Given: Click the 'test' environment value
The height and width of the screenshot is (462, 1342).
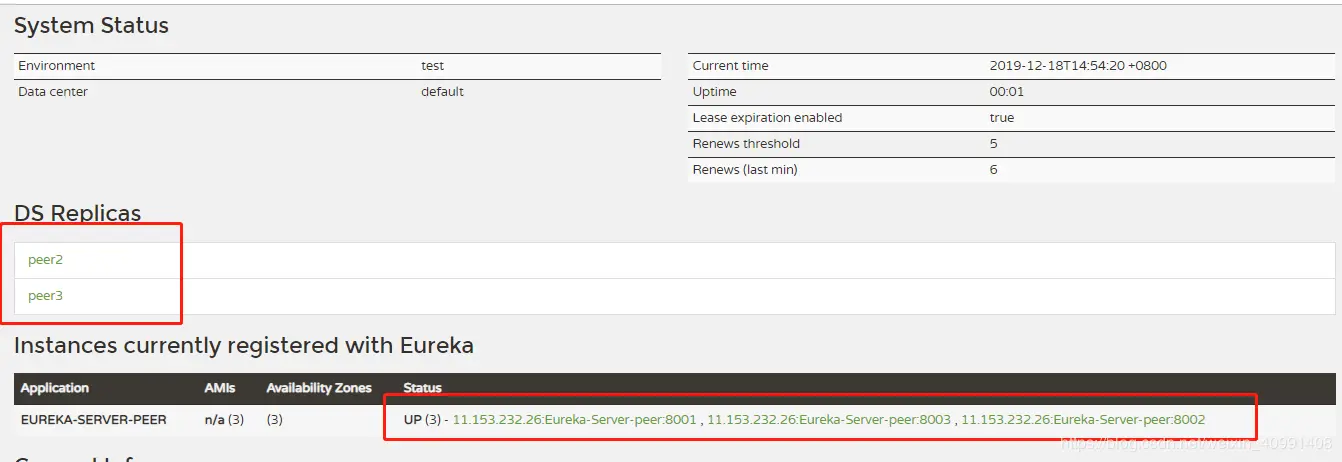Looking at the screenshot, I should (x=433, y=66).
